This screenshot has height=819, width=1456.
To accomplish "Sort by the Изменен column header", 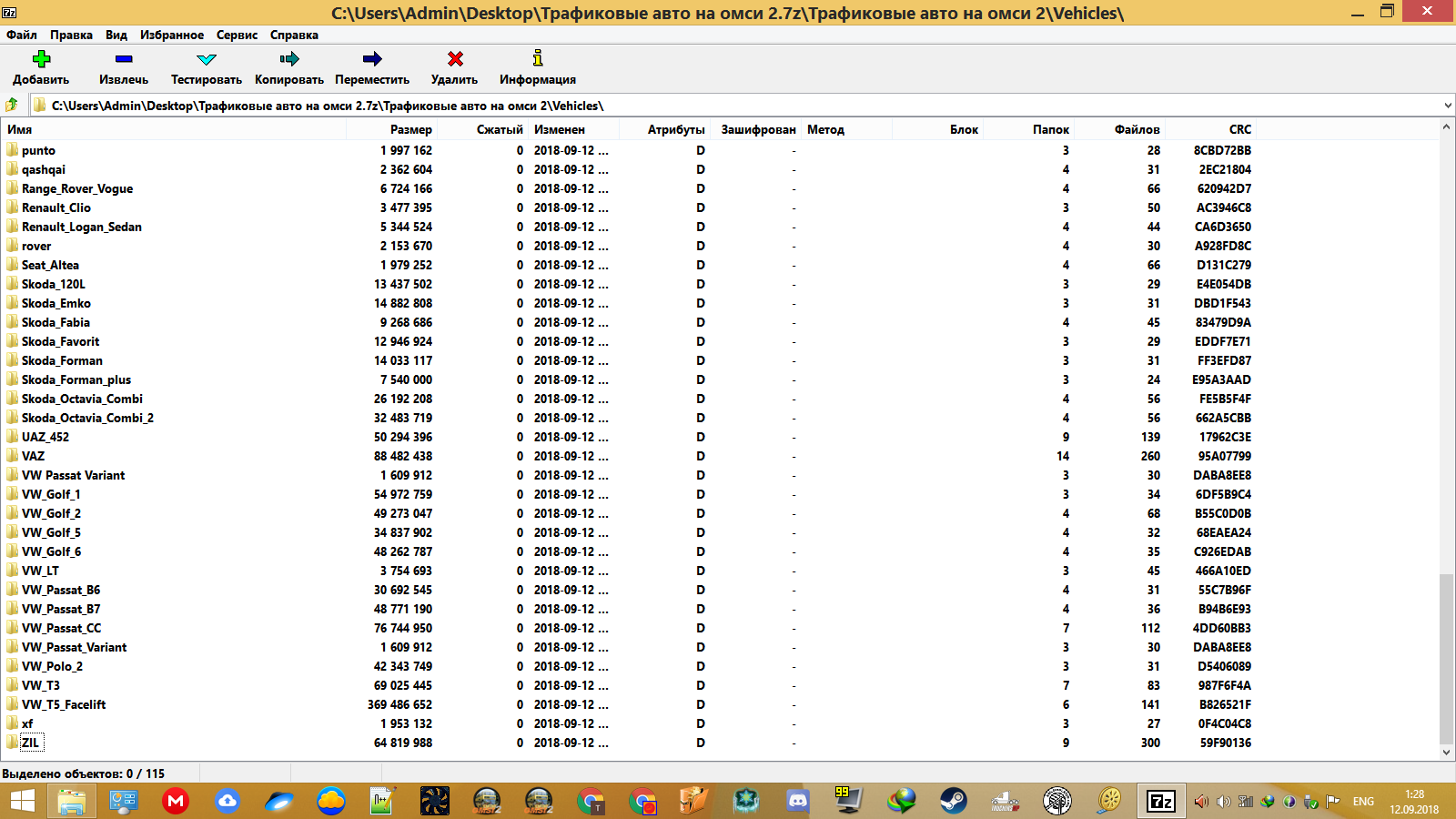I will 573,129.
